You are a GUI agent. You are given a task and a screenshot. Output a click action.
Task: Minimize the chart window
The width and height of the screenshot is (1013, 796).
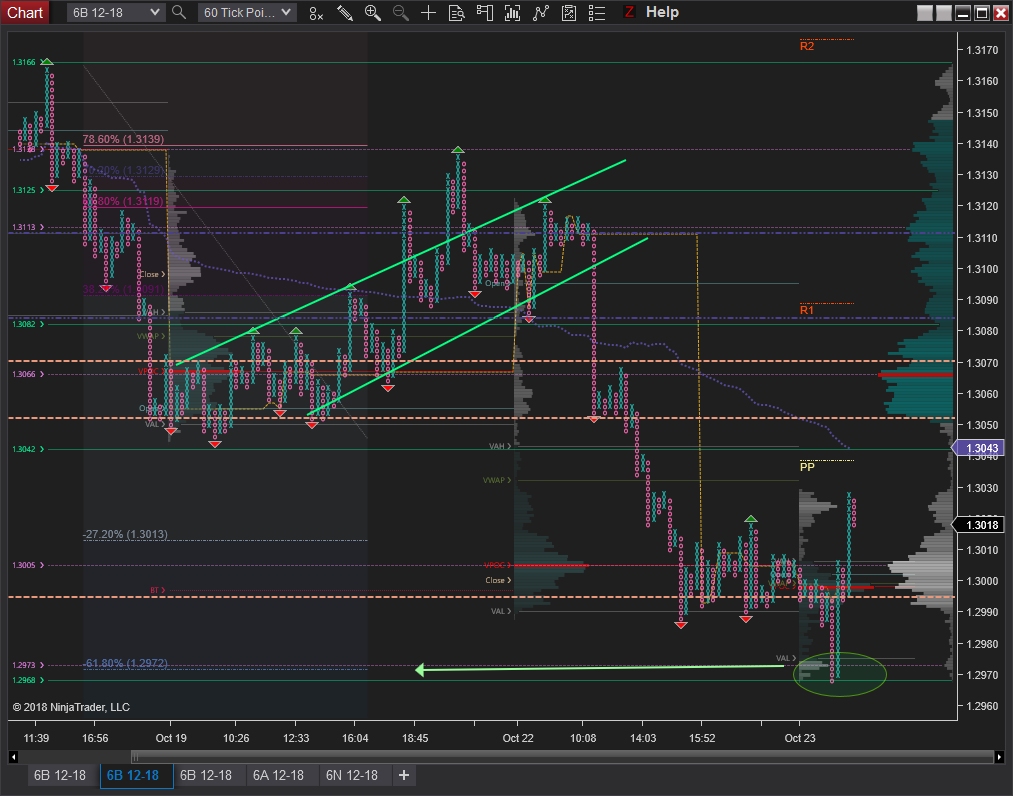tap(963, 13)
